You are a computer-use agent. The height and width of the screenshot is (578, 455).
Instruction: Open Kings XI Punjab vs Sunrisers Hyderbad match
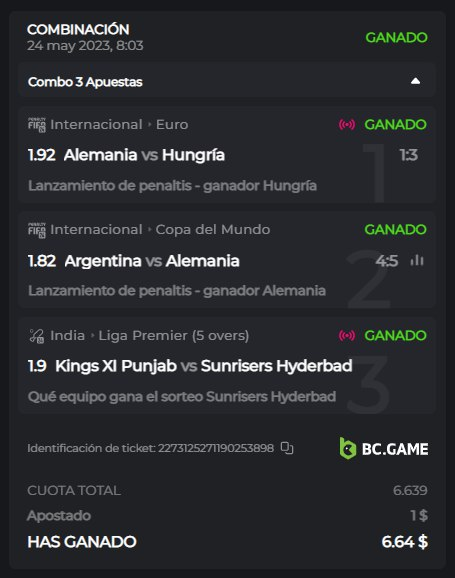click(x=204, y=366)
